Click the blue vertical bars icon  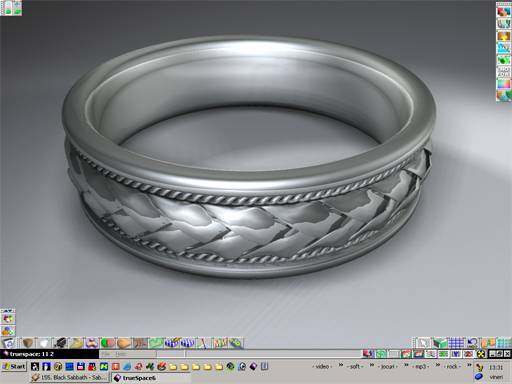(x=456, y=354)
